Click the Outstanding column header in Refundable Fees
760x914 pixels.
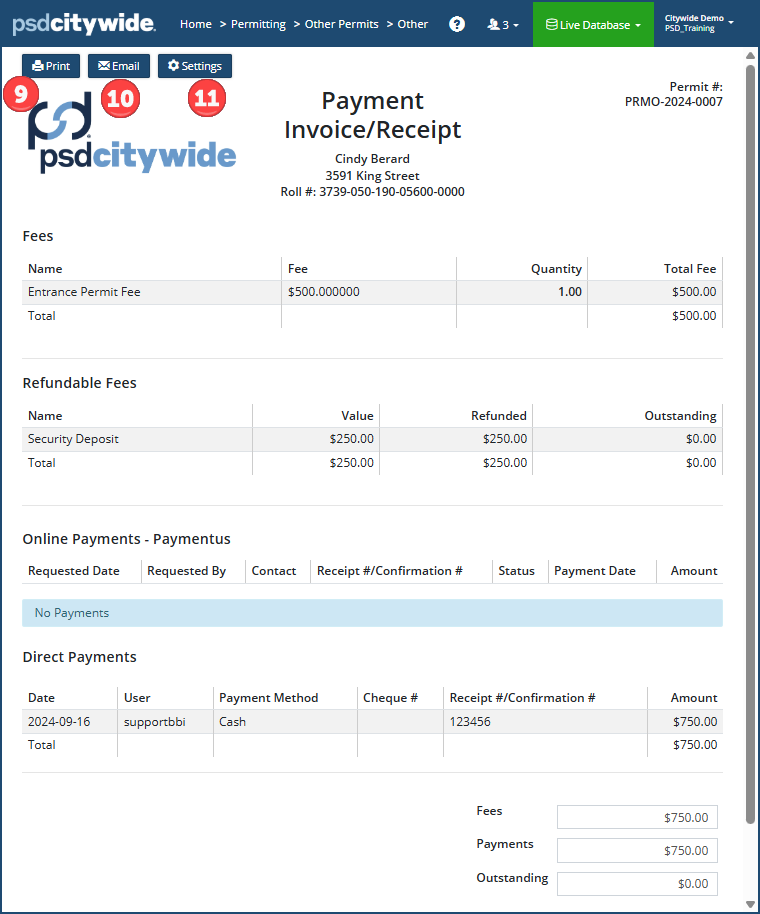[680, 416]
